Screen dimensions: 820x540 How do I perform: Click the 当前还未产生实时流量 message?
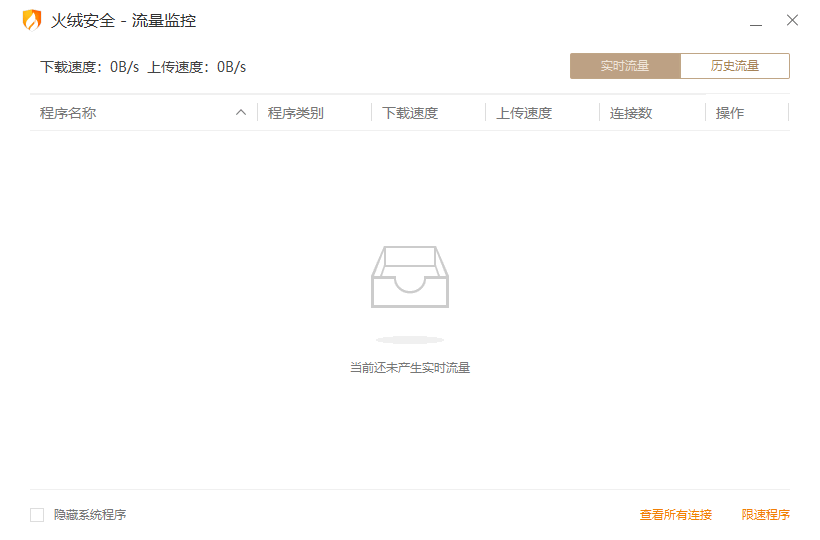pos(410,368)
